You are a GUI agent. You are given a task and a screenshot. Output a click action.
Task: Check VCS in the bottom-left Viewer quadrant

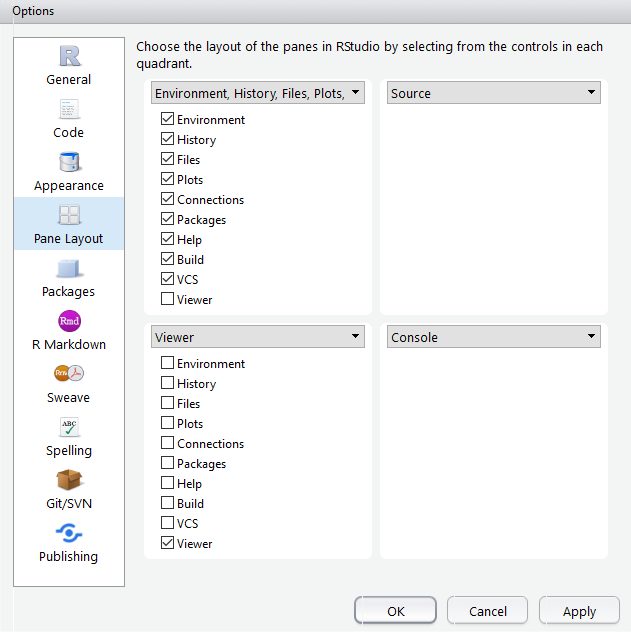(x=167, y=523)
